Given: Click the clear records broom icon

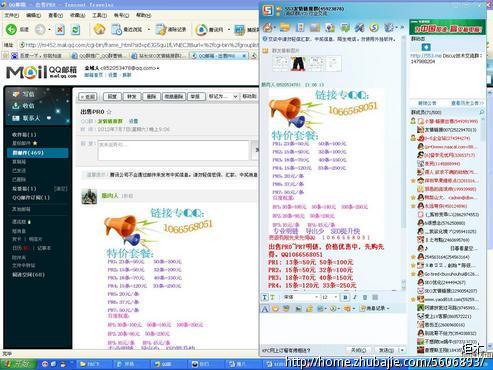Looking at the screenshot, I should [161, 29].
